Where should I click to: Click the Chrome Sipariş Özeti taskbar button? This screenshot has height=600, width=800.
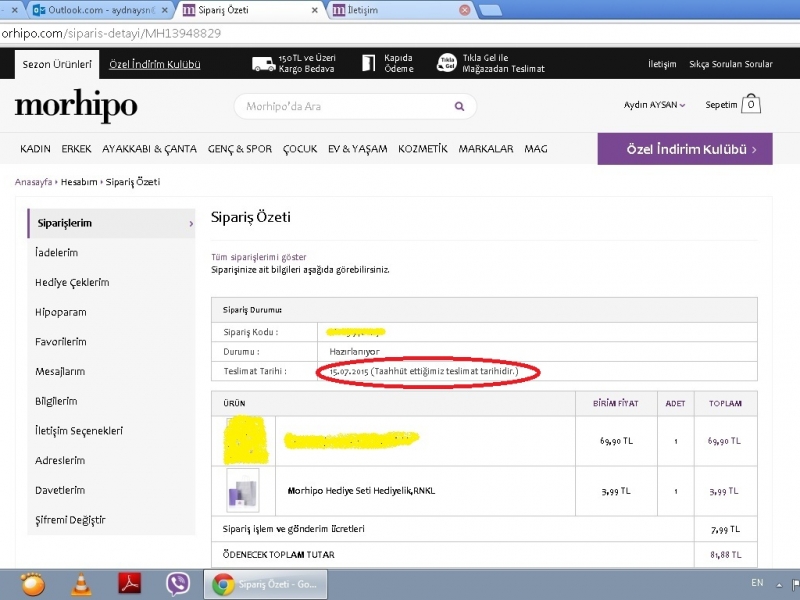coord(265,584)
